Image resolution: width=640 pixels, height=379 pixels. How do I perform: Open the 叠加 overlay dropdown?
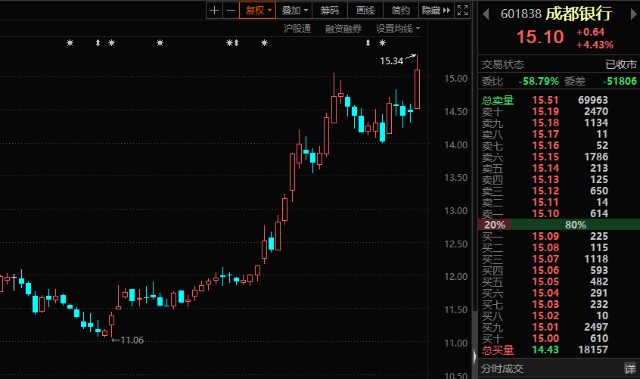(294, 10)
